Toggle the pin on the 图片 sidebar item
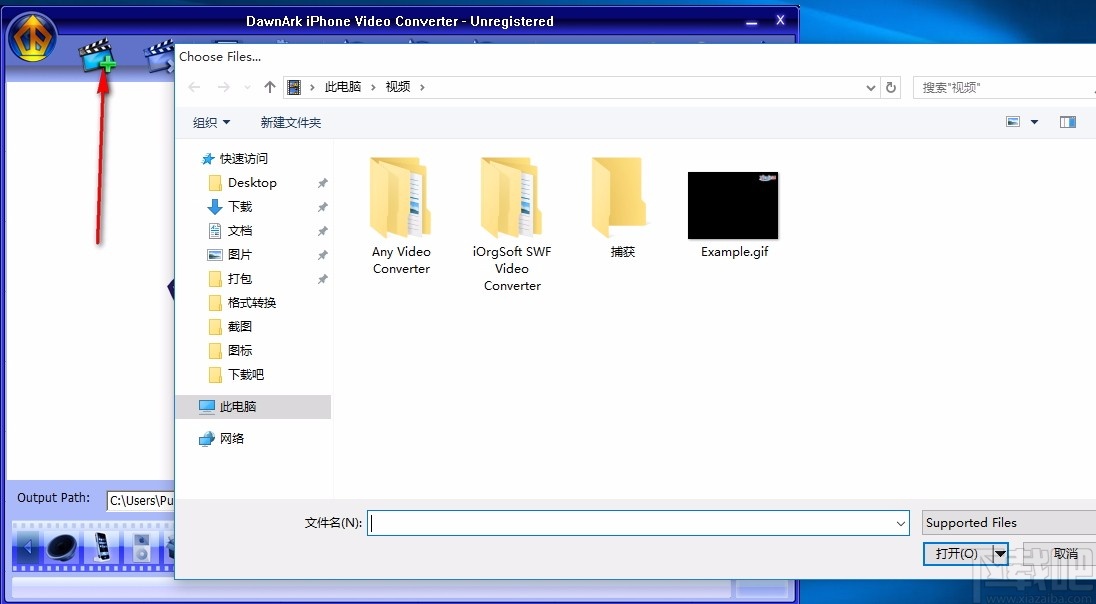 pyautogui.click(x=322, y=255)
